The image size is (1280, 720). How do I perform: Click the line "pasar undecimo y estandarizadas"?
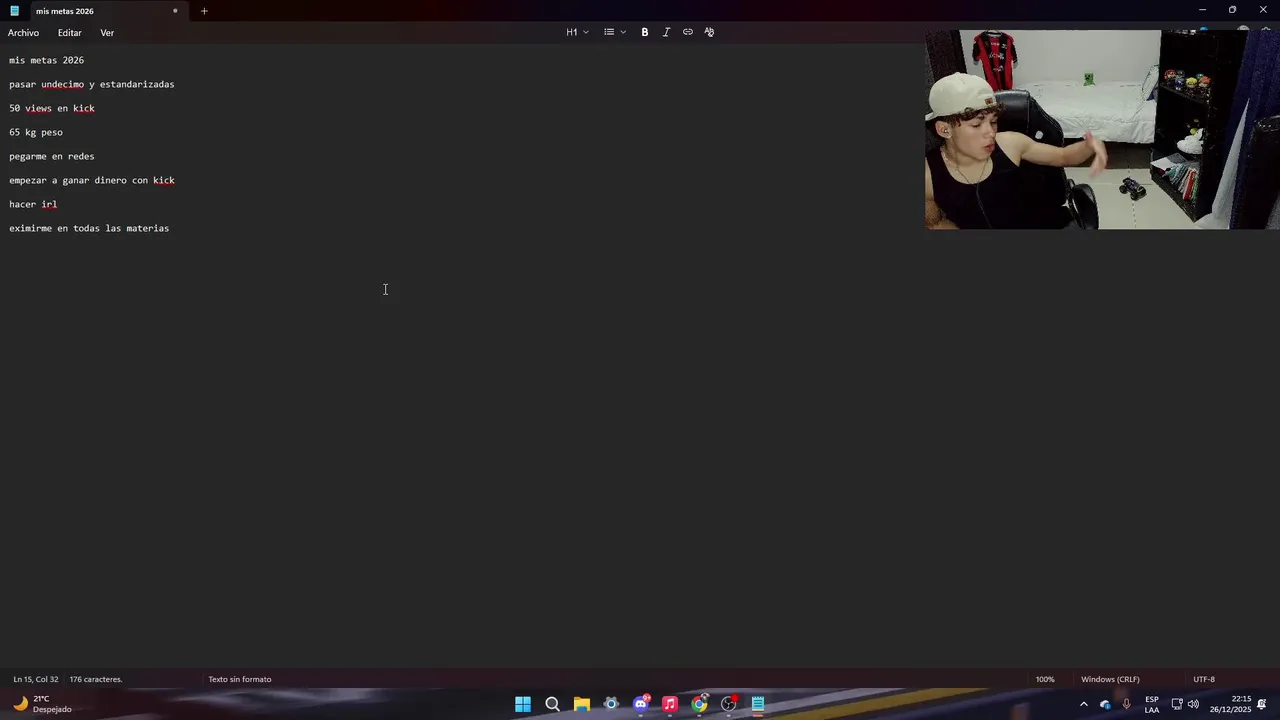click(92, 84)
